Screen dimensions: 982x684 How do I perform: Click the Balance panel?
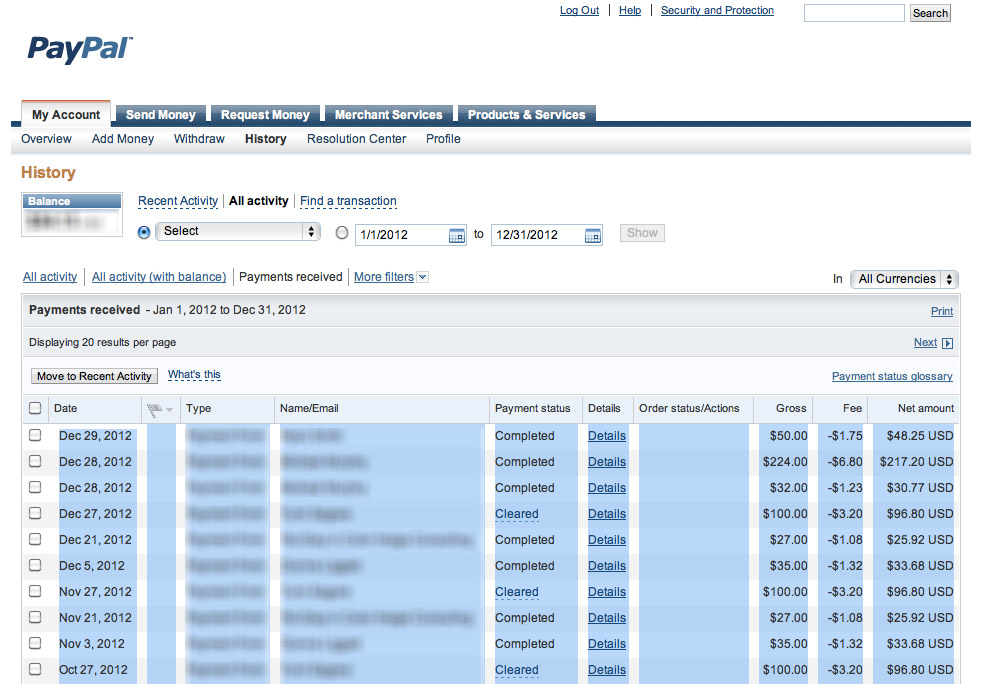click(72, 215)
